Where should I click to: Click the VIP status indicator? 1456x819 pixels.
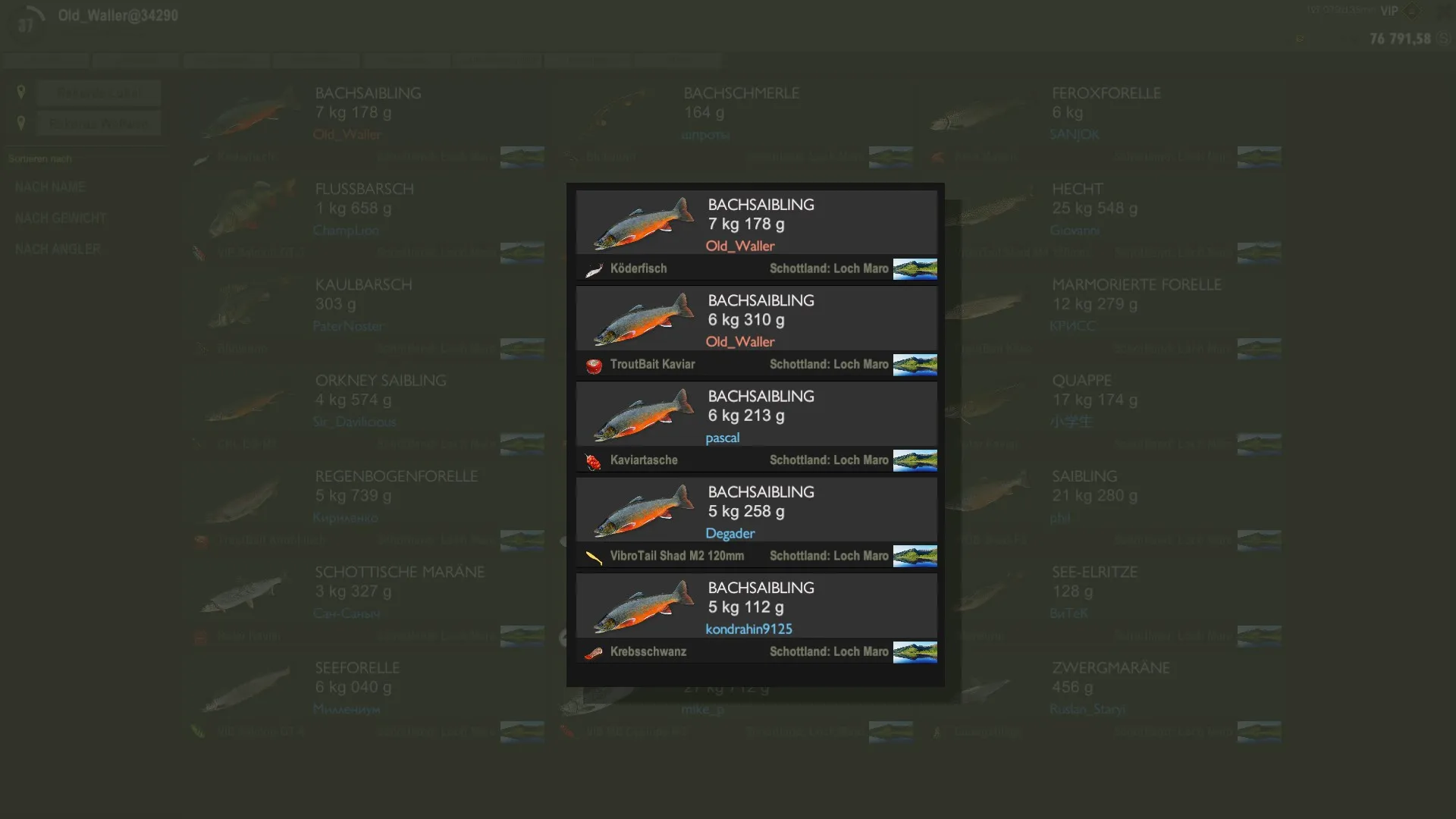click(1389, 11)
